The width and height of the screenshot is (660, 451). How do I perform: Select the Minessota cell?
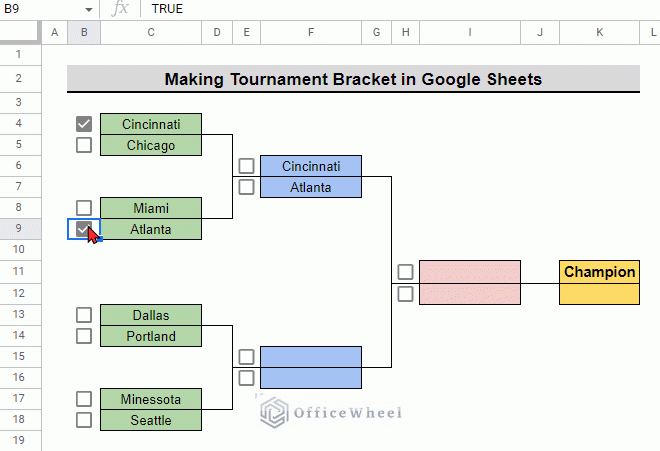(151, 399)
